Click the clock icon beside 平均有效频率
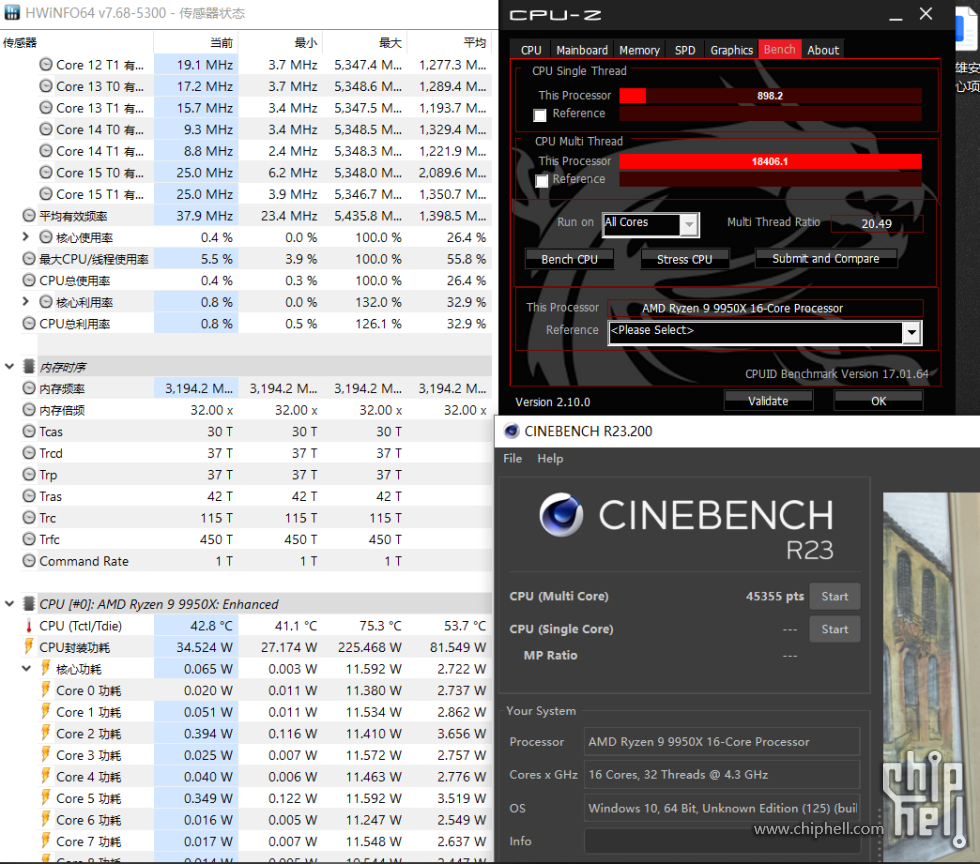Image resolution: width=980 pixels, height=864 pixels. click(x=29, y=216)
